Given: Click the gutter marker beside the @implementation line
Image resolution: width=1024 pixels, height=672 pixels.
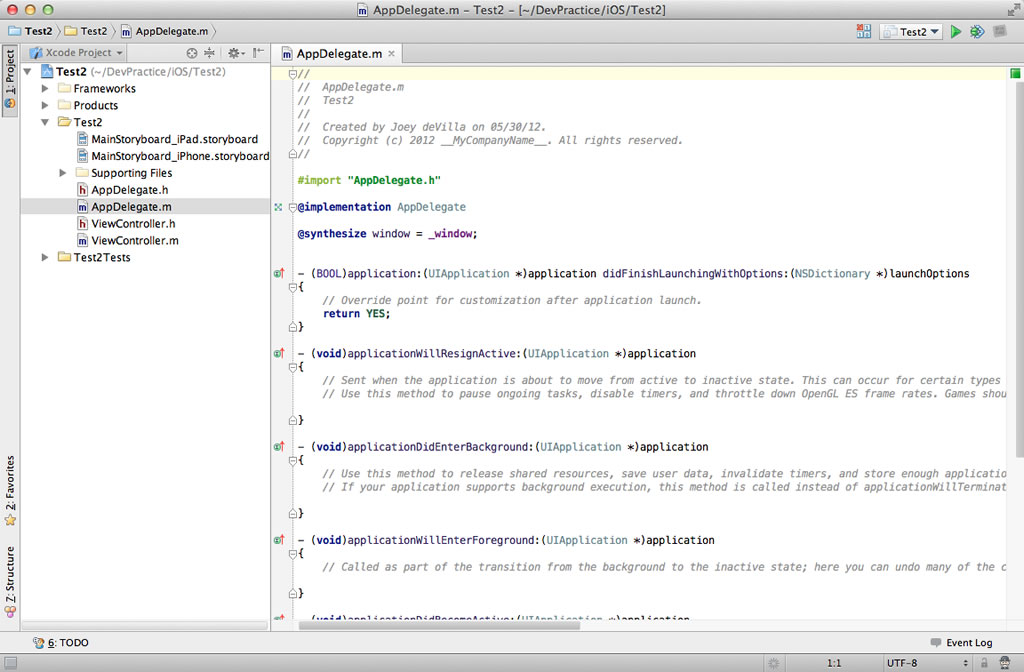Looking at the screenshot, I should point(278,207).
